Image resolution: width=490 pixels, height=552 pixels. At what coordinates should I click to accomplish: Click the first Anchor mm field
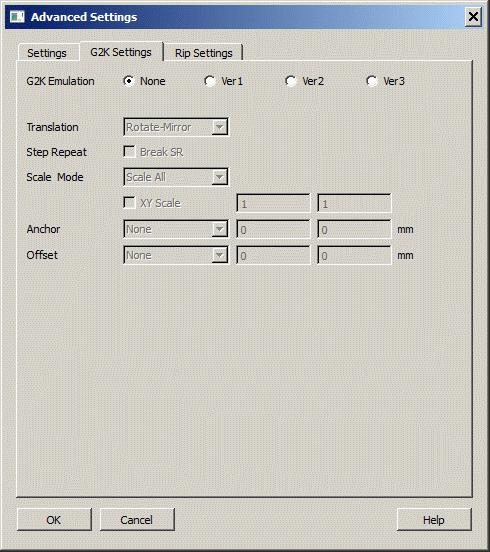point(274,230)
